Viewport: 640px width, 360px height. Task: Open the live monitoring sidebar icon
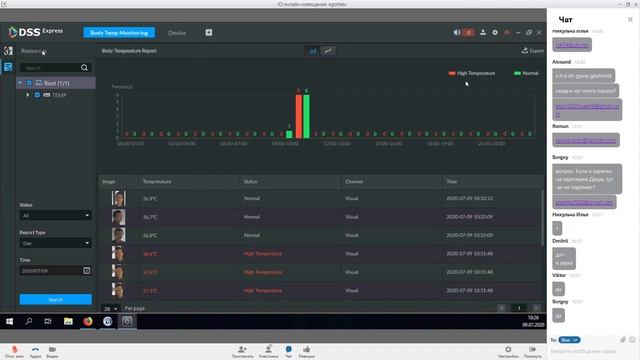(8, 51)
